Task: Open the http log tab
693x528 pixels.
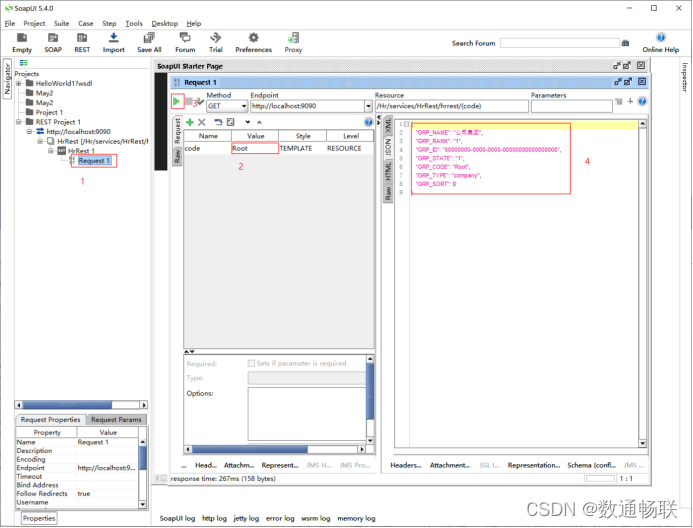Action: (214, 518)
